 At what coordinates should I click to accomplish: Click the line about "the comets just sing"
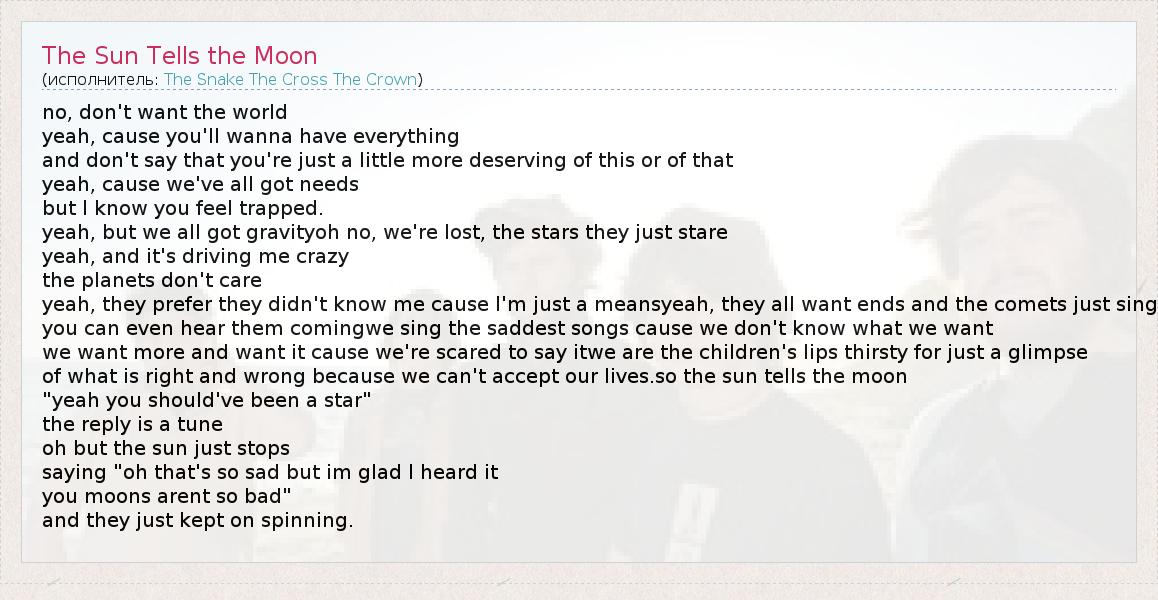pos(600,304)
